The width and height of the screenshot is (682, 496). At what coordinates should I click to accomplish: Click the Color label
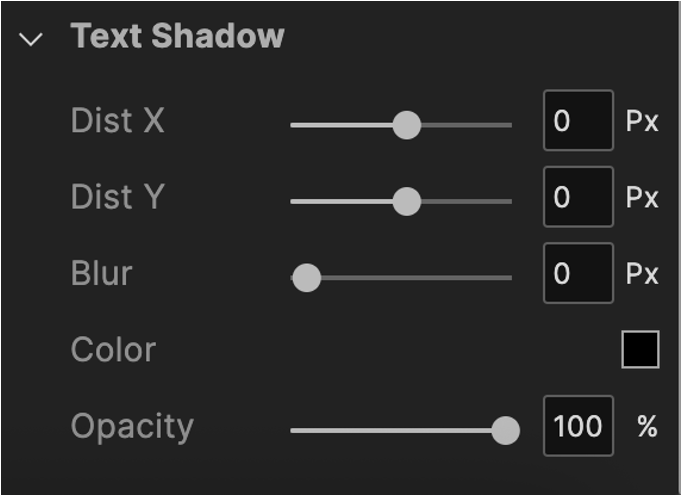(113, 350)
